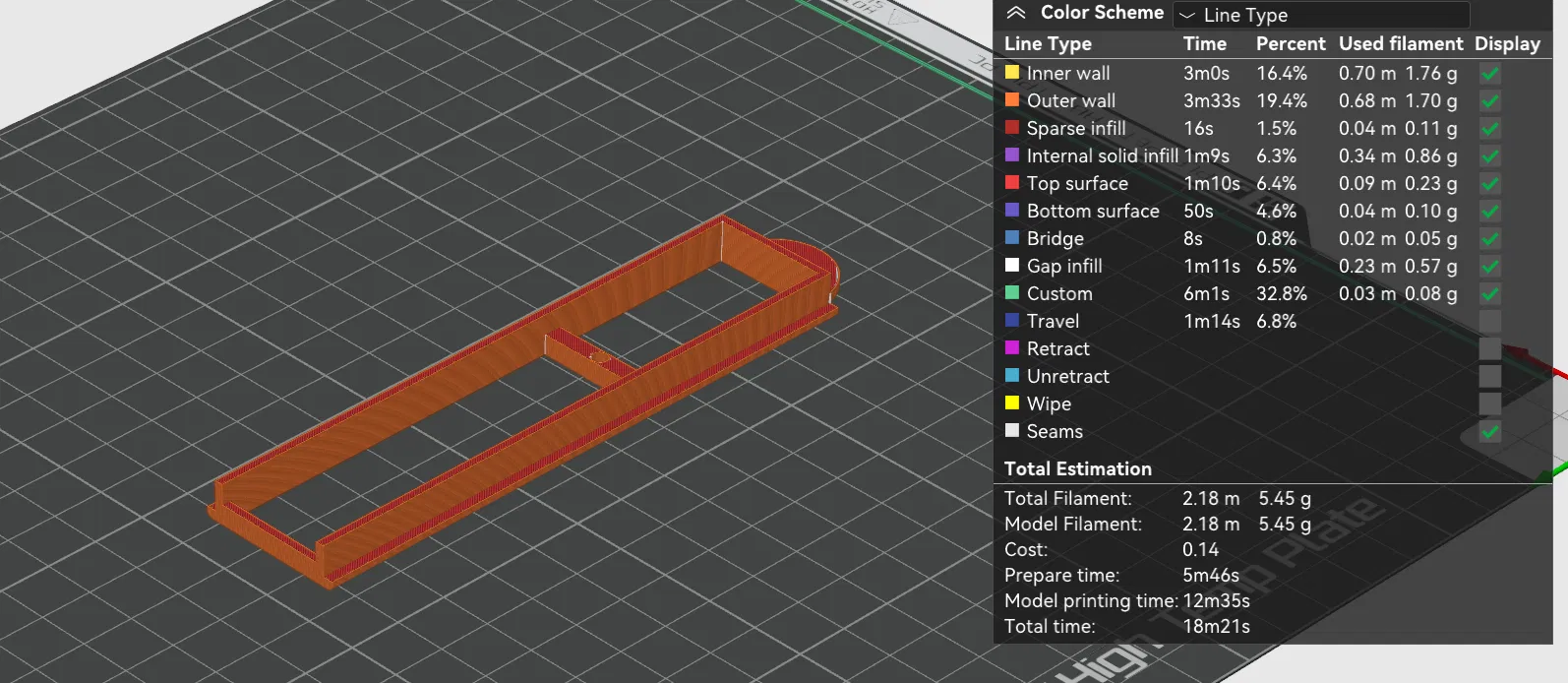Select the Bottom surface row label
The height and width of the screenshot is (683, 1568).
pos(1093,212)
